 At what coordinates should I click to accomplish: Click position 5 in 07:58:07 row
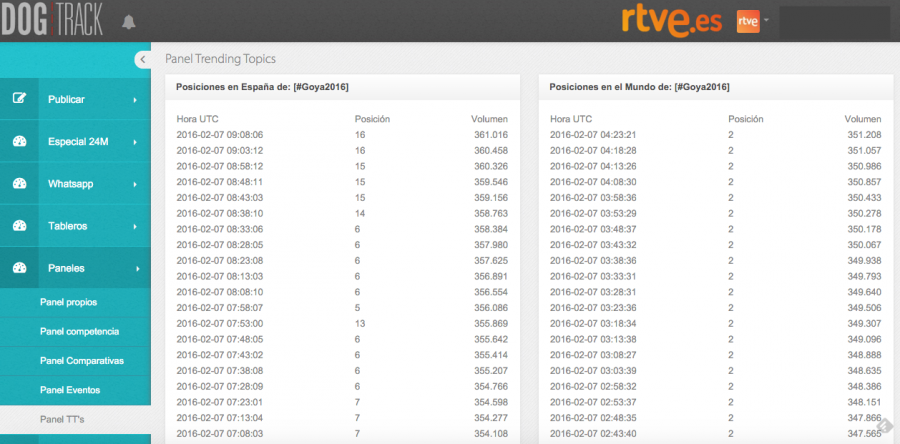pos(358,307)
